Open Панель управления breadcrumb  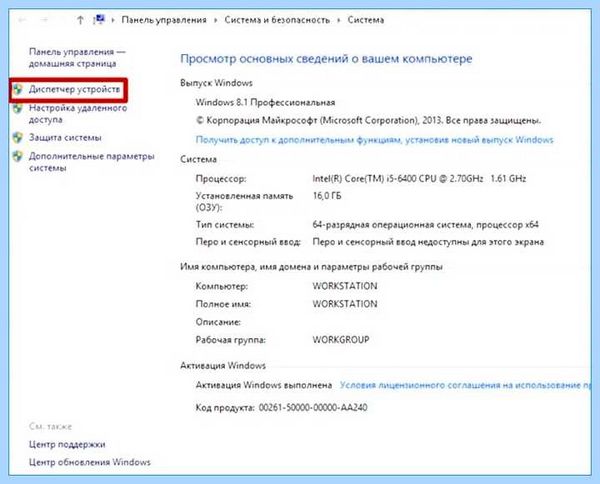[x=164, y=20]
